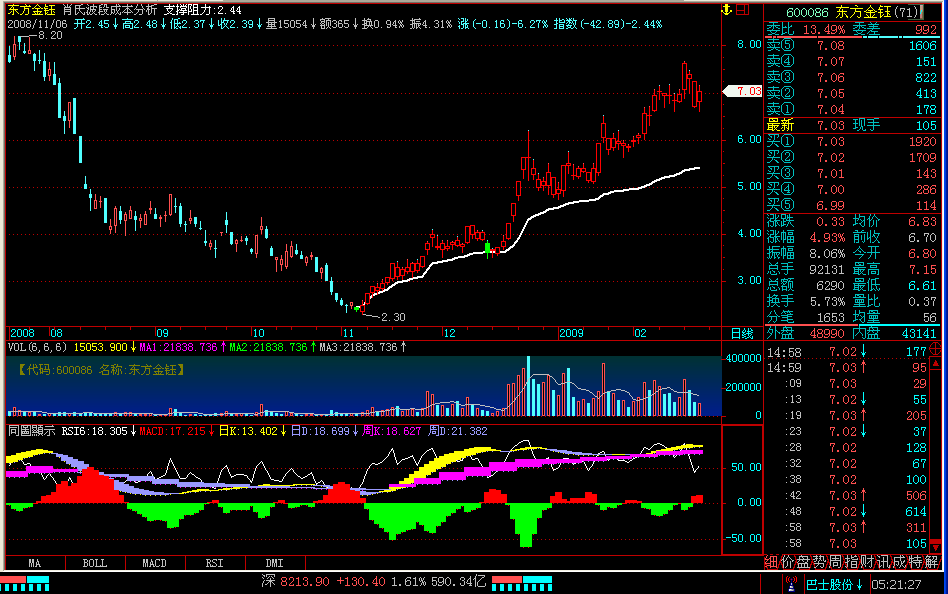Click the 巴士股份 ticker in the status bar
This screenshot has height=594, width=948.
(x=834, y=584)
